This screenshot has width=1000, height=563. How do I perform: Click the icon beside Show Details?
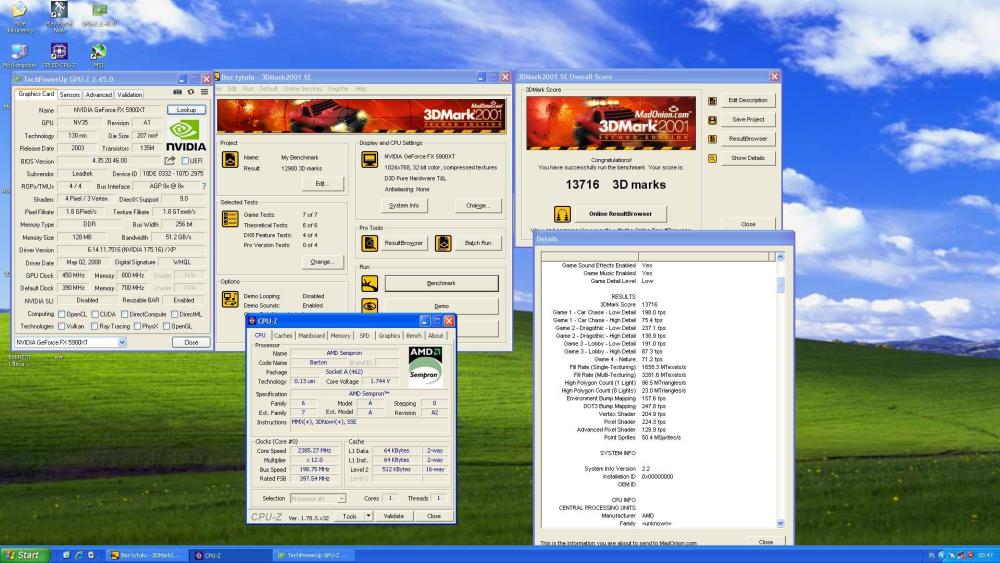712,158
